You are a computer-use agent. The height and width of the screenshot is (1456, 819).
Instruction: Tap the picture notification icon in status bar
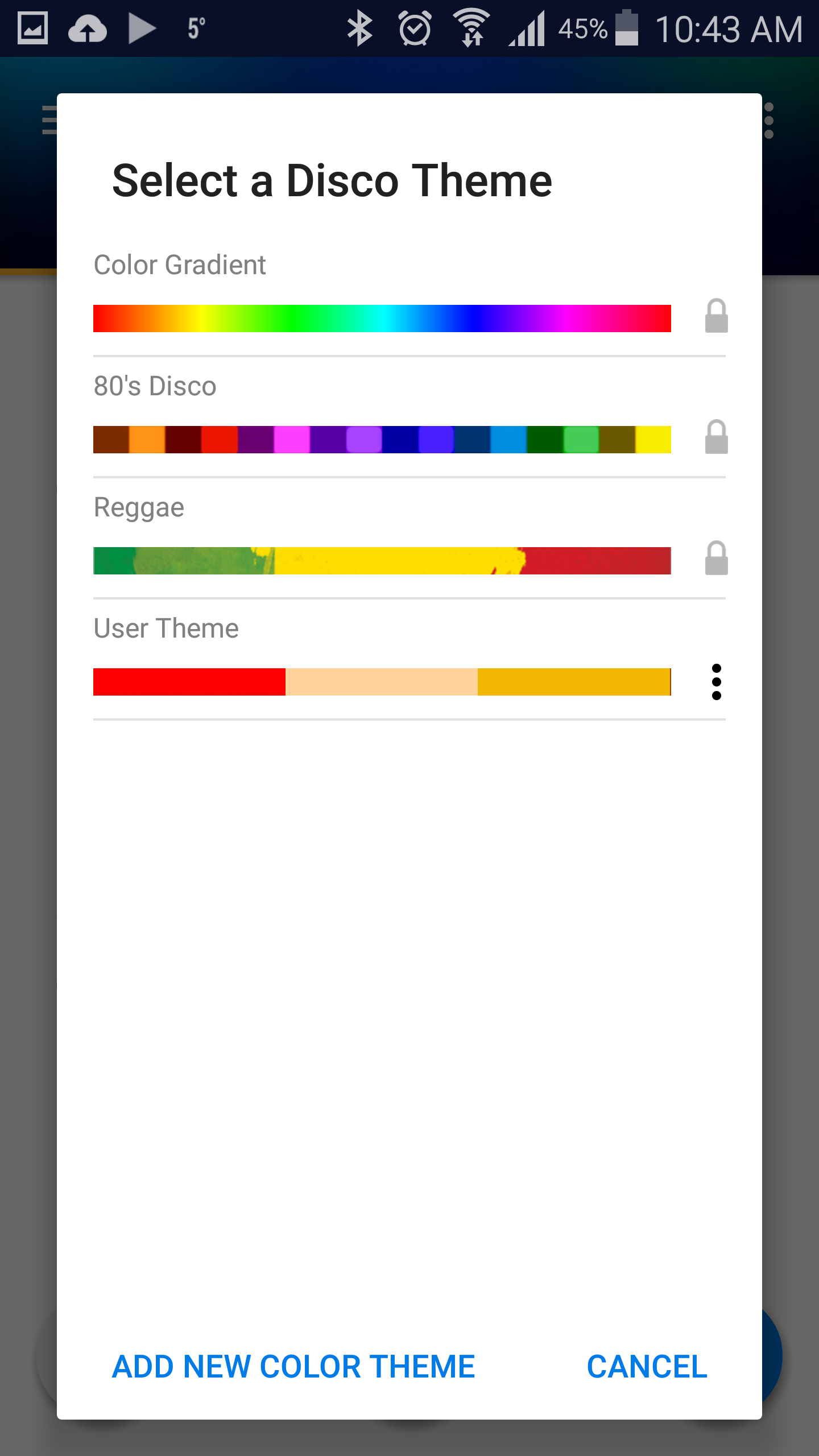click(x=32, y=28)
